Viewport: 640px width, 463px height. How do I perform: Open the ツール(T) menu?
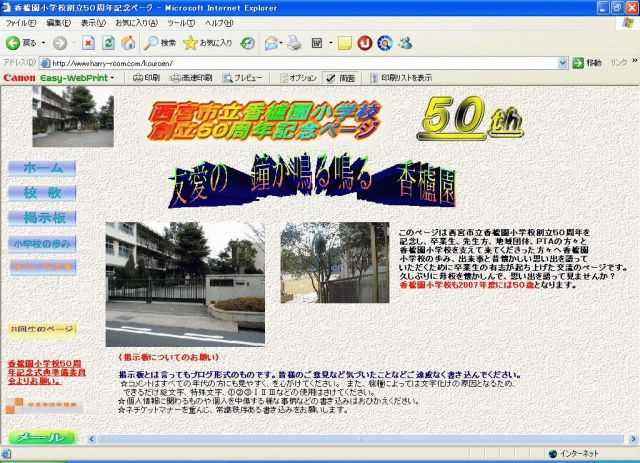click(181, 23)
